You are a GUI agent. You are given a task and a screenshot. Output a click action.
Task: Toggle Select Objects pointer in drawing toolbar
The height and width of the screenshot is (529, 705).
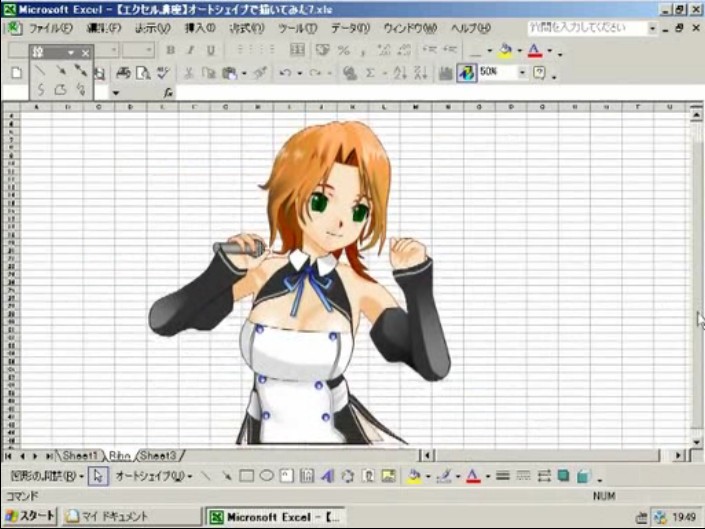click(x=98, y=476)
